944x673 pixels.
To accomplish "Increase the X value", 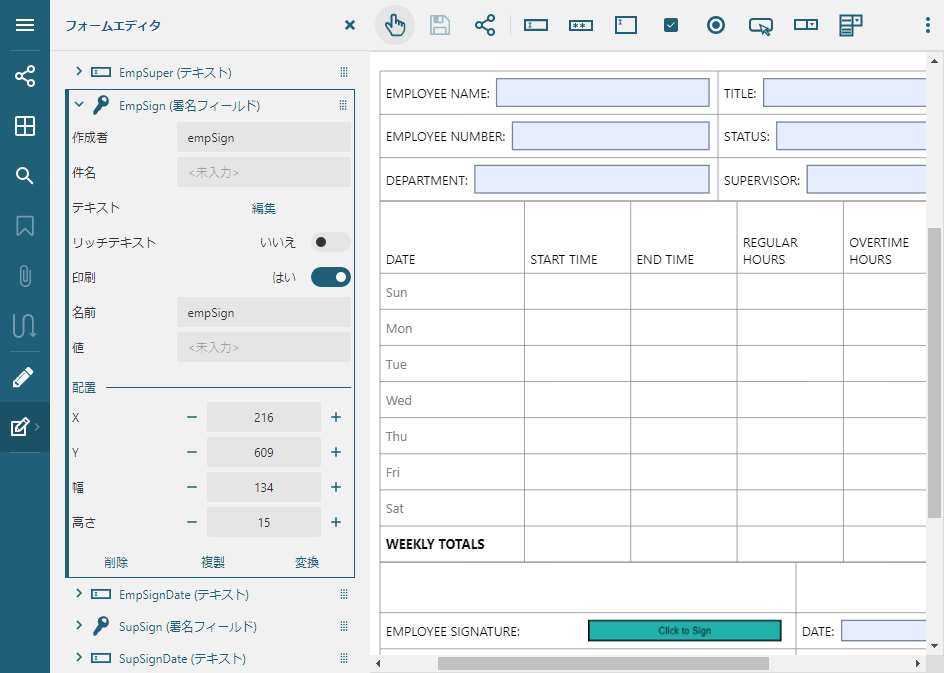I will pos(336,417).
